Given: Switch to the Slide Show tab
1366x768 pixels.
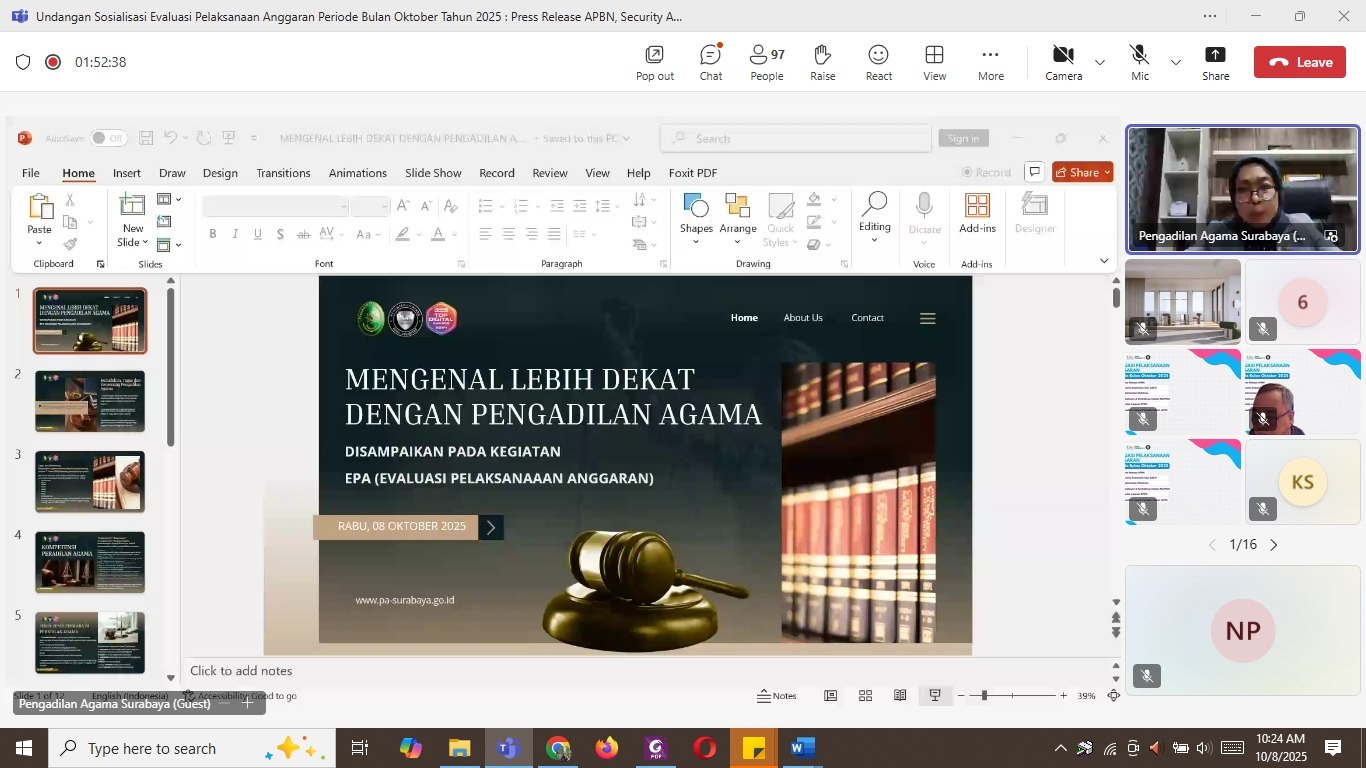Looking at the screenshot, I should (x=433, y=173).
